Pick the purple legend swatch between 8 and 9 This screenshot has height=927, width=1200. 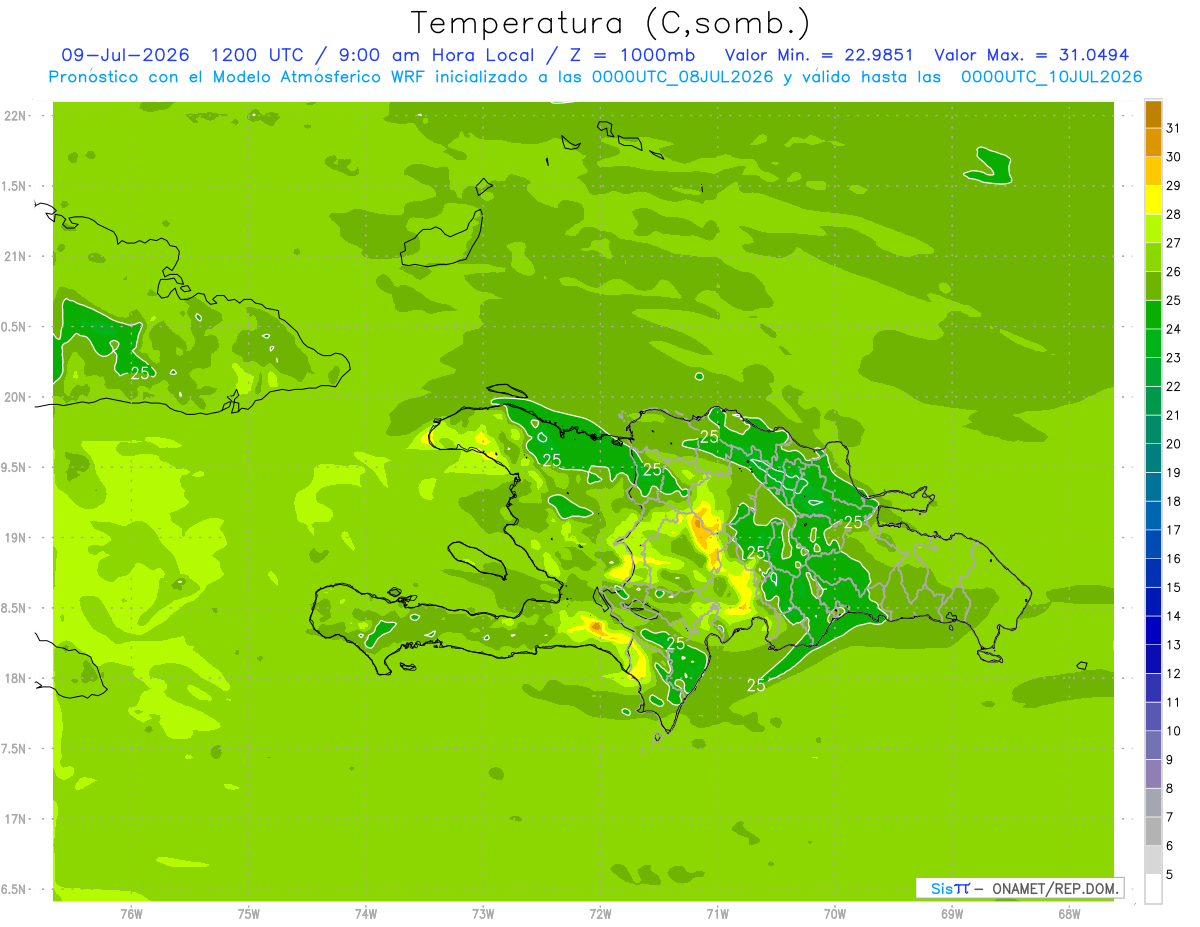coord(1153,773)
